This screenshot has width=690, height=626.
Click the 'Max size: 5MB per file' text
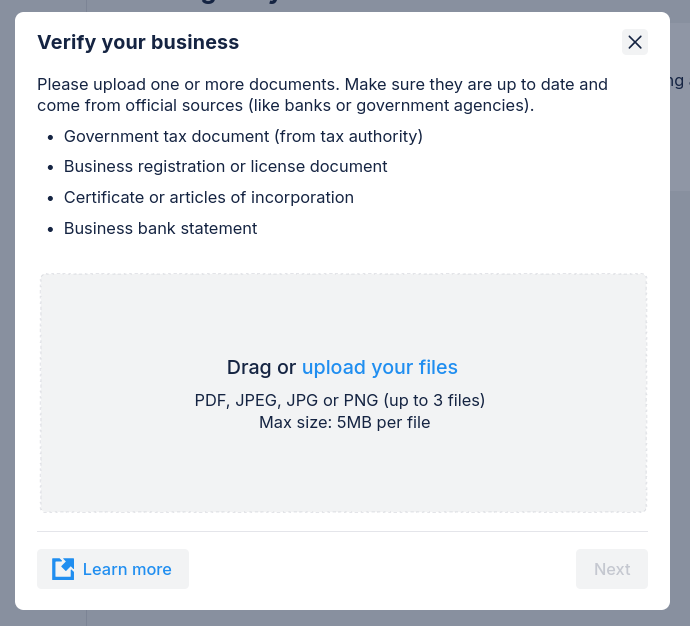point(344,422)
